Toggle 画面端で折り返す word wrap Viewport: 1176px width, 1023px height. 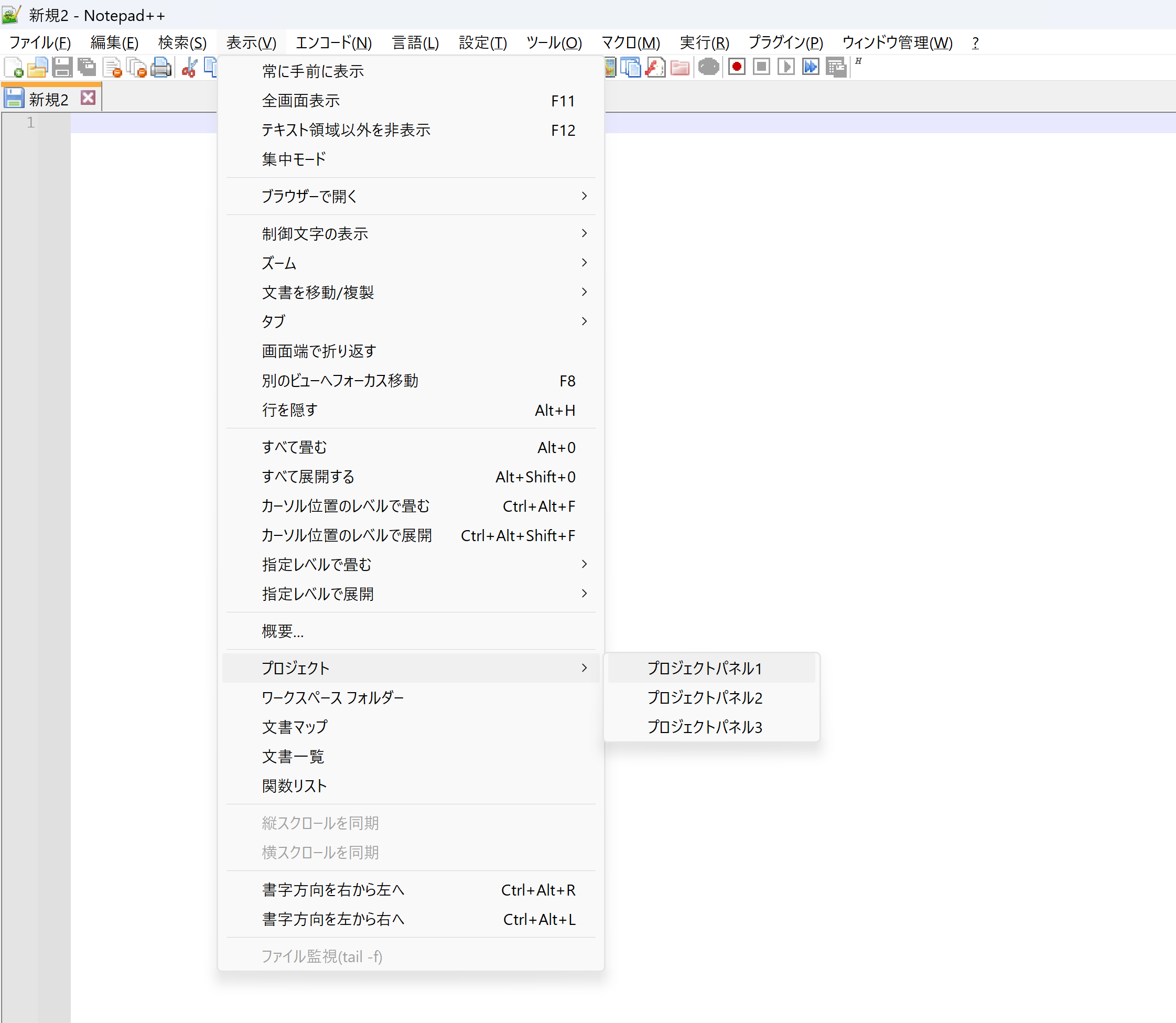319,351
